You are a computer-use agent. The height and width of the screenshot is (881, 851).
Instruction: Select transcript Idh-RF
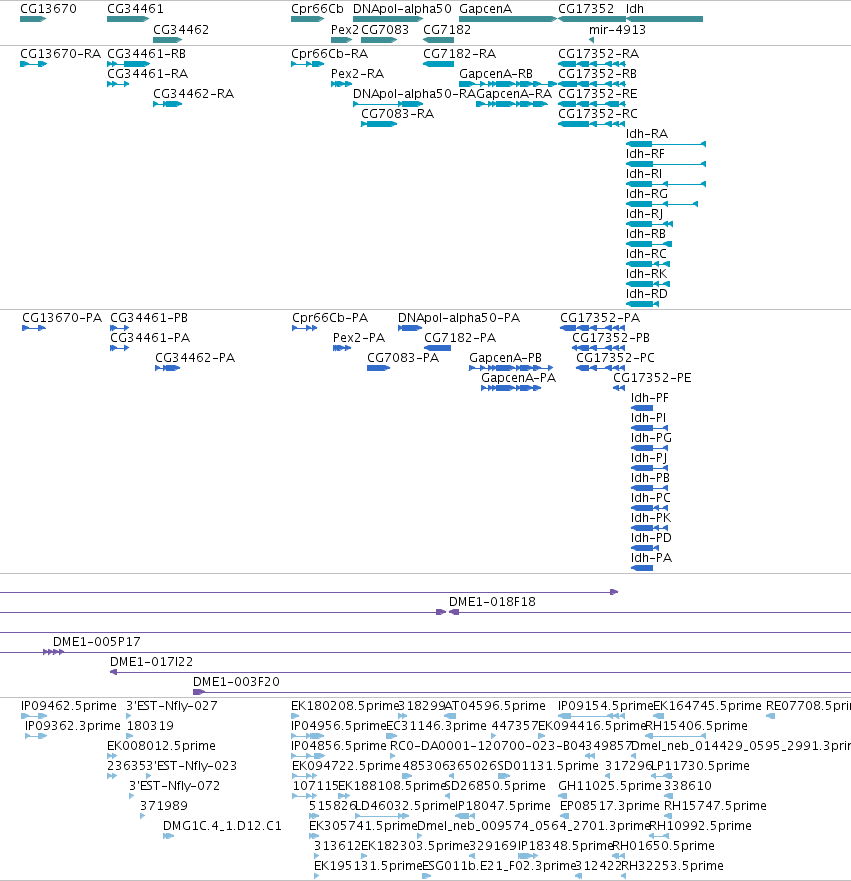(666, 164)
